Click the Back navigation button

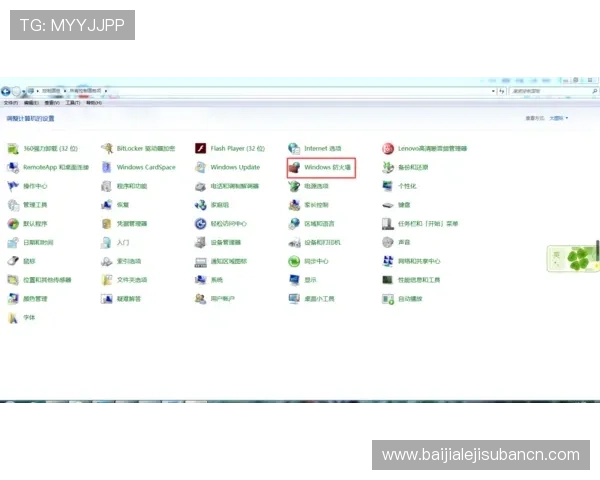coord(7,91)
